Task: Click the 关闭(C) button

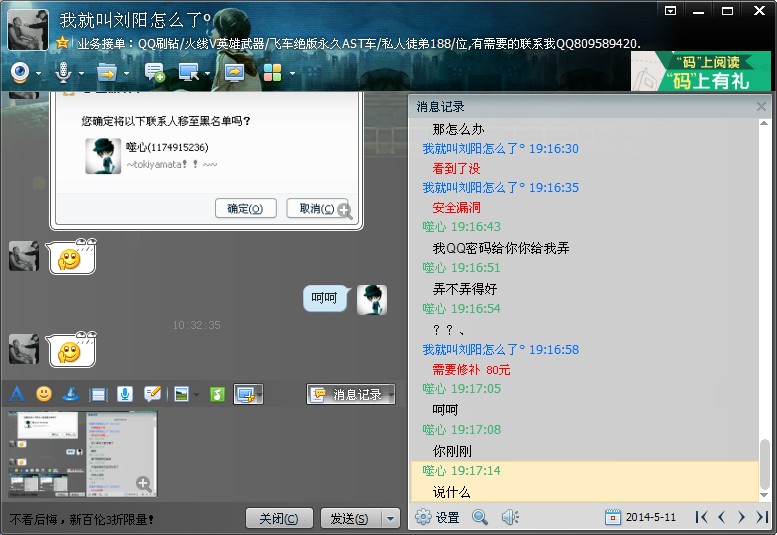Action: [279, 518]
